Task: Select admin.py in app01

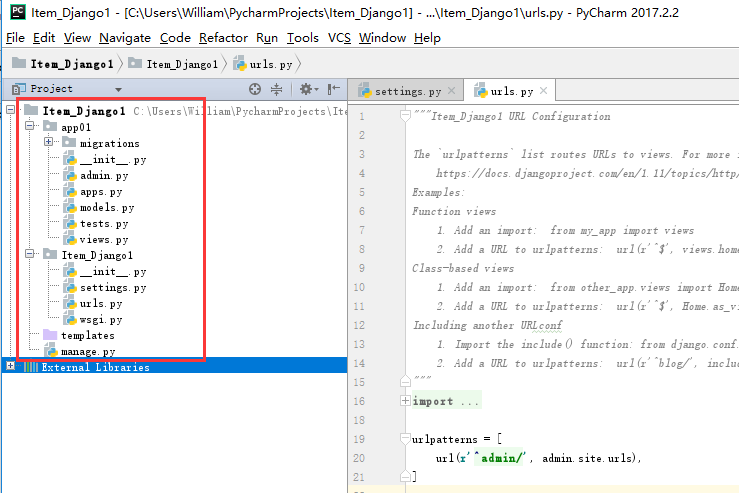Action: (x=104, y=175)
